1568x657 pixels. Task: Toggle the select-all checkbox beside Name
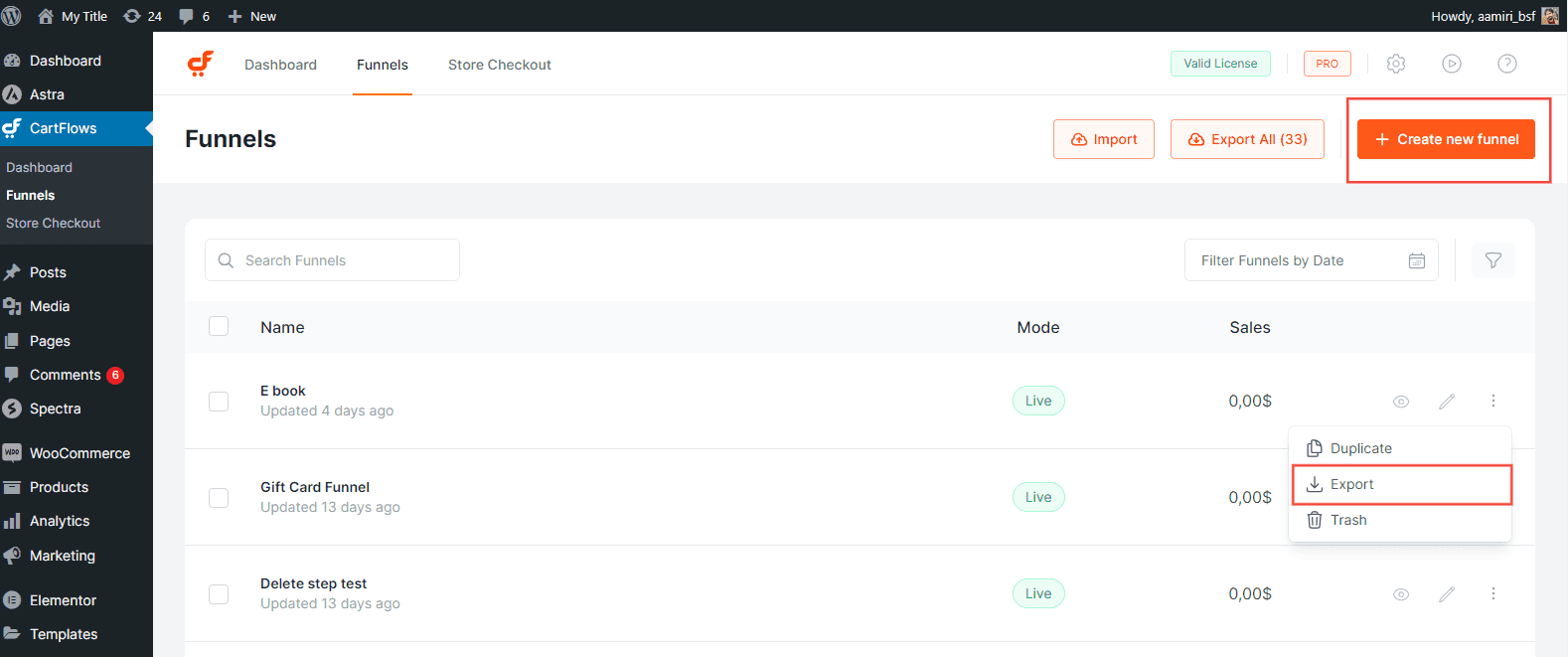(x=219, y=327)
